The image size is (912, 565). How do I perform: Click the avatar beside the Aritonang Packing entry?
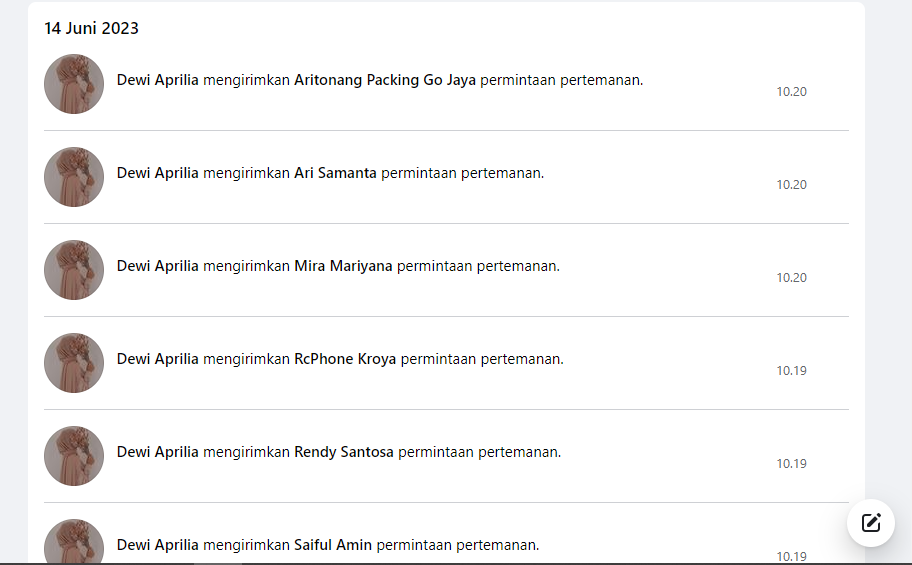tap(74, 84)
